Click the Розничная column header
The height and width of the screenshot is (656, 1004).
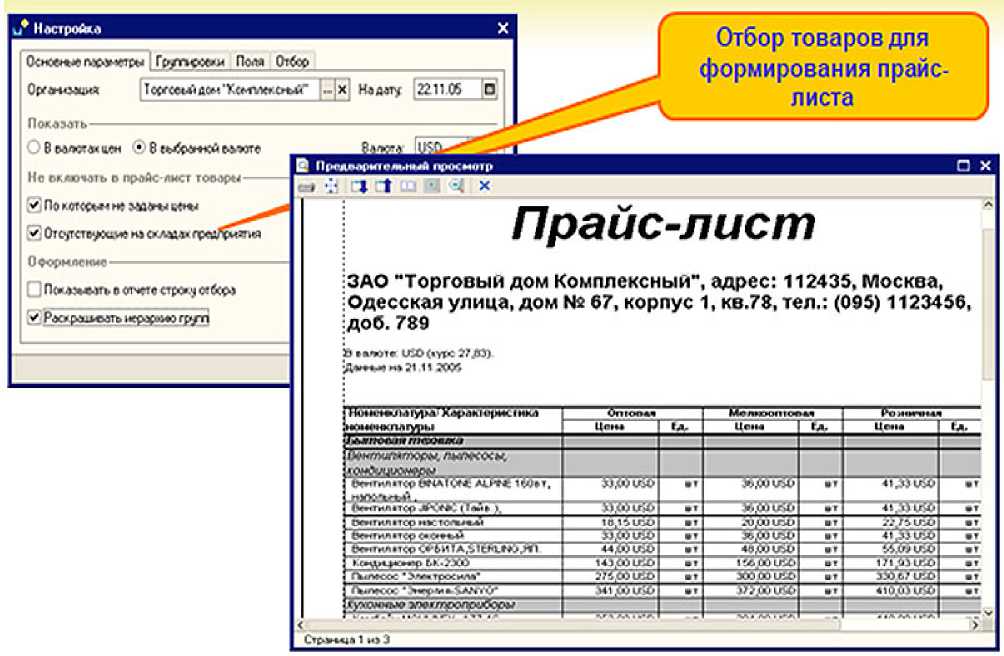point(911,413)
